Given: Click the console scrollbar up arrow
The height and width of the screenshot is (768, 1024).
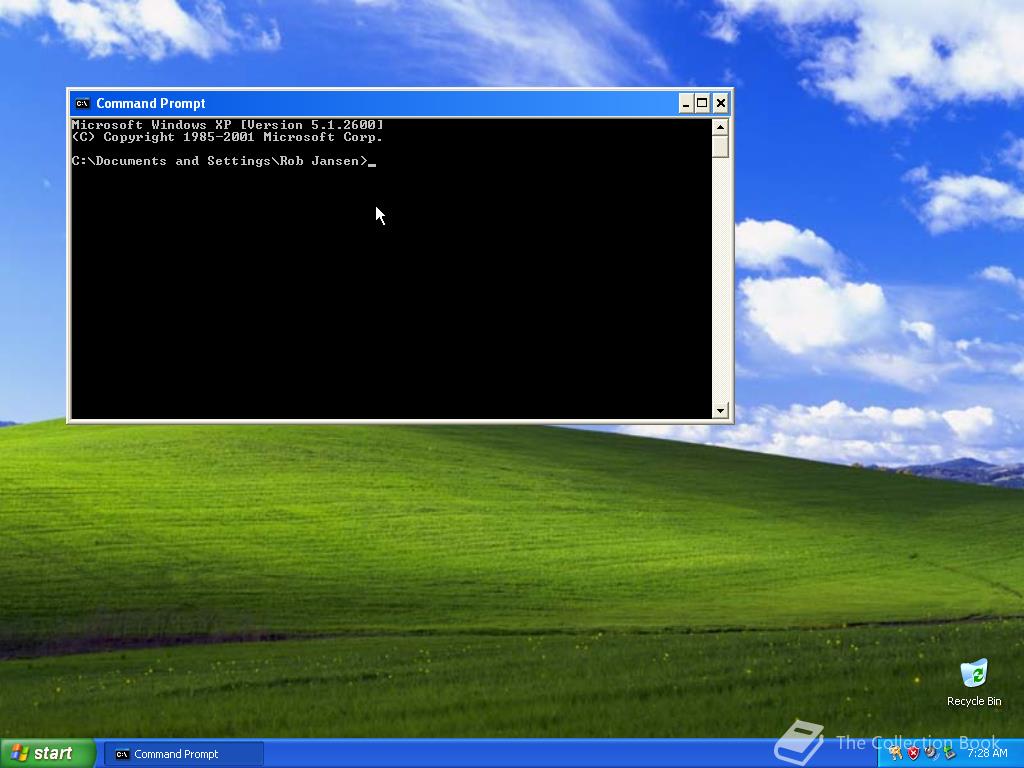Looking at the screenshot, I should click(x=720, y=127).
